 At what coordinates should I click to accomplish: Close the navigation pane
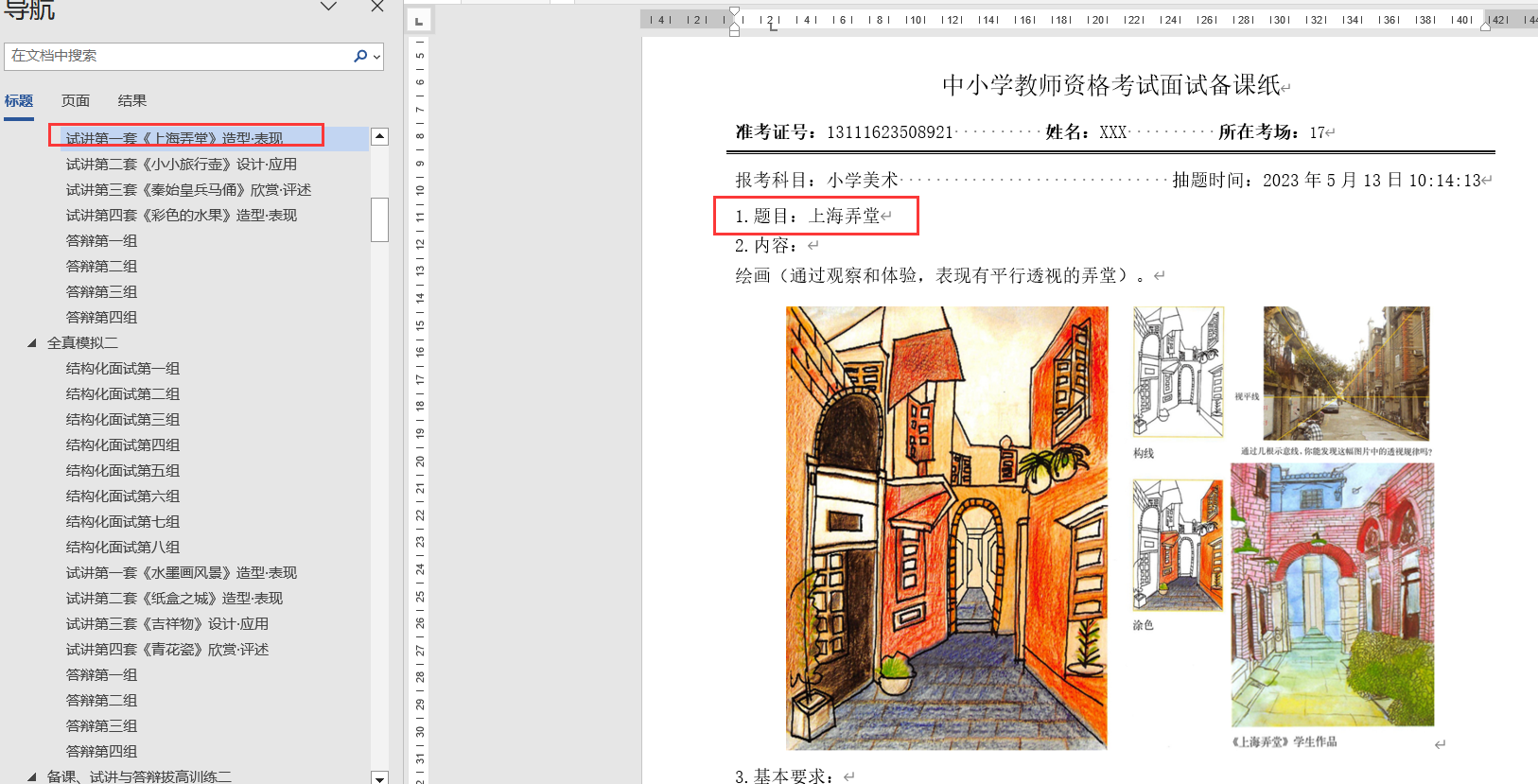click(377, 7)
